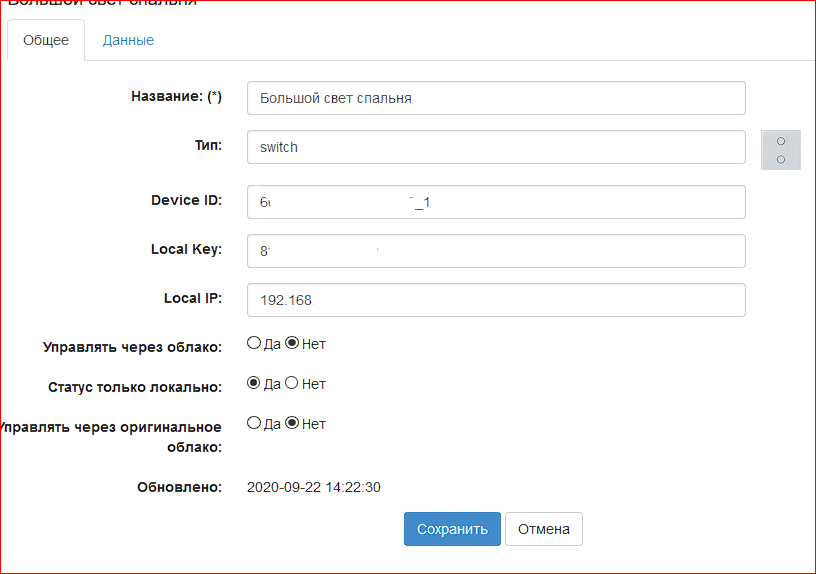The width and height of the screenshot is (816, 574).
Task: Click into the Device ID field
Action: pyautogui.click(x=496, y=202)
